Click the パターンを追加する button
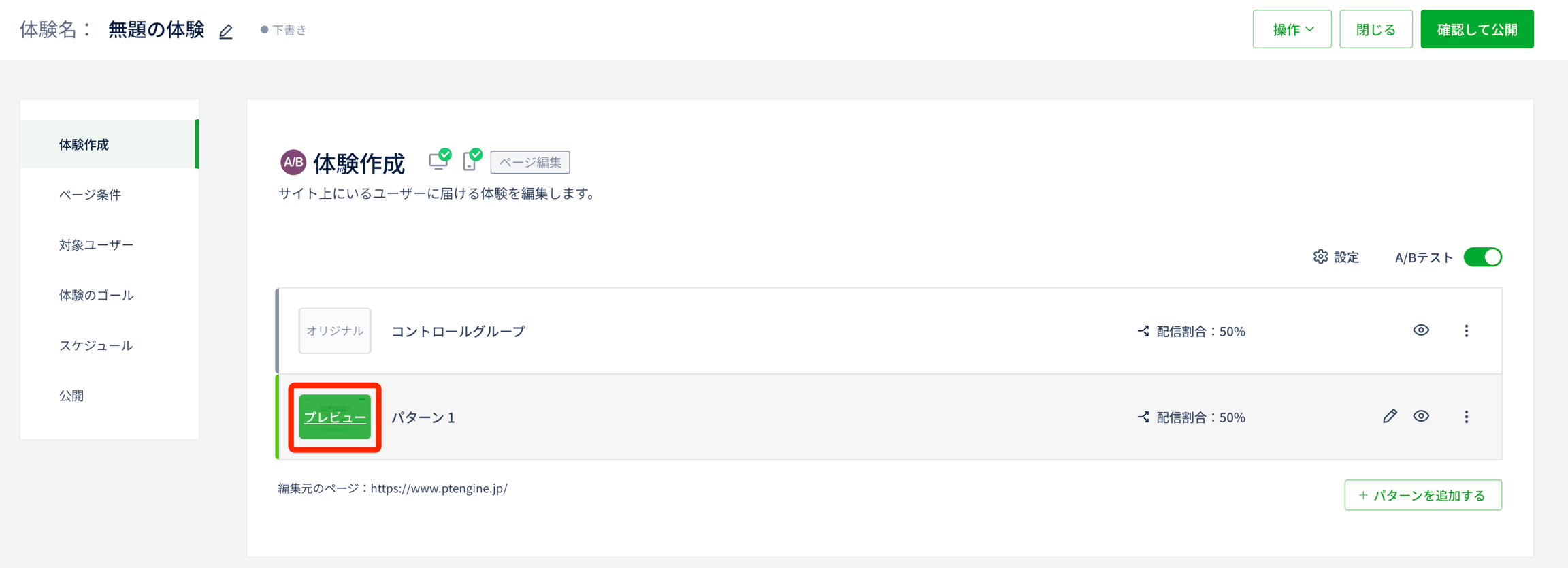Screen dimensions: 1568x568 click(x=1422, y=495)
